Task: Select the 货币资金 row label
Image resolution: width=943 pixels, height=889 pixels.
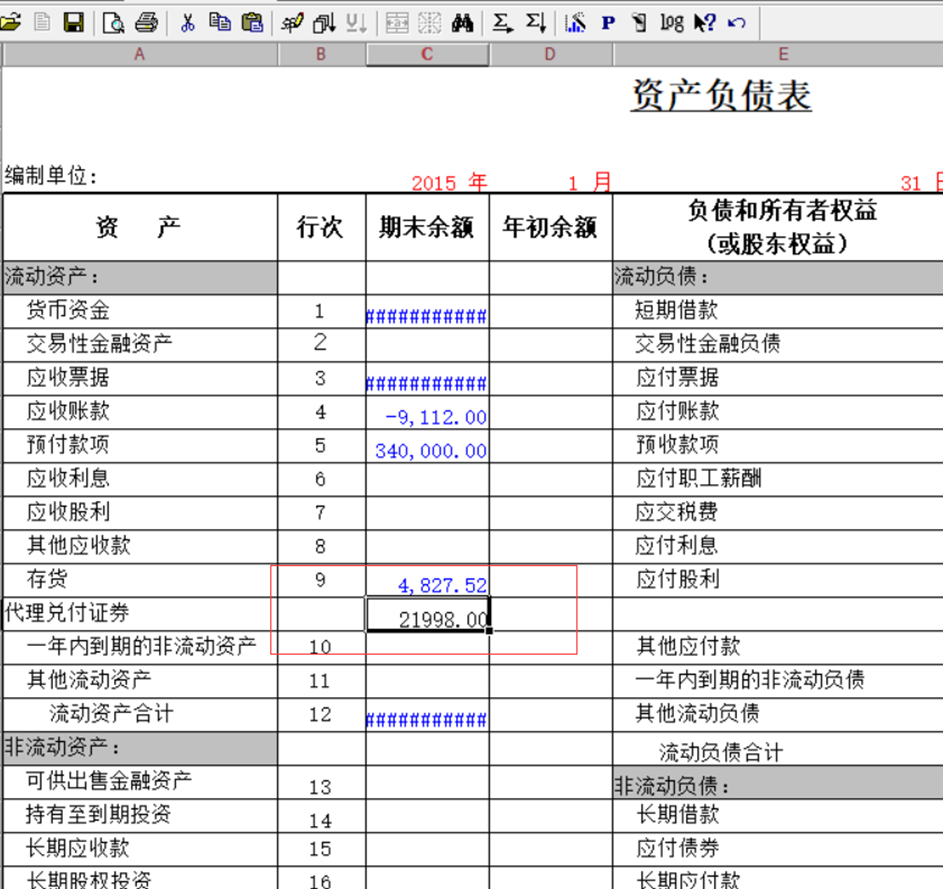Action: (x=68, y=310)
